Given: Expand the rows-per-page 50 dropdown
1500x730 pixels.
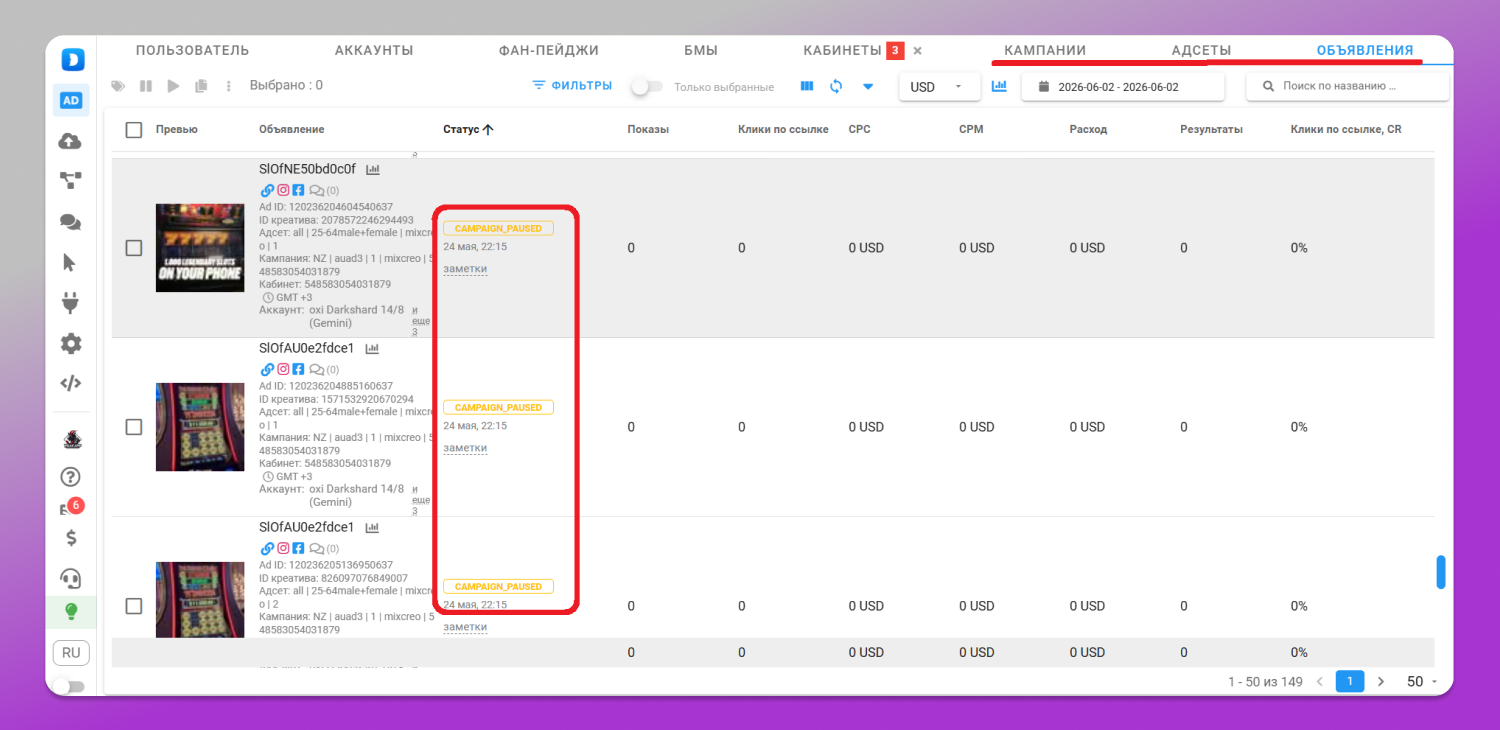Looking at the screenshot, I should tap(1422, 681).
